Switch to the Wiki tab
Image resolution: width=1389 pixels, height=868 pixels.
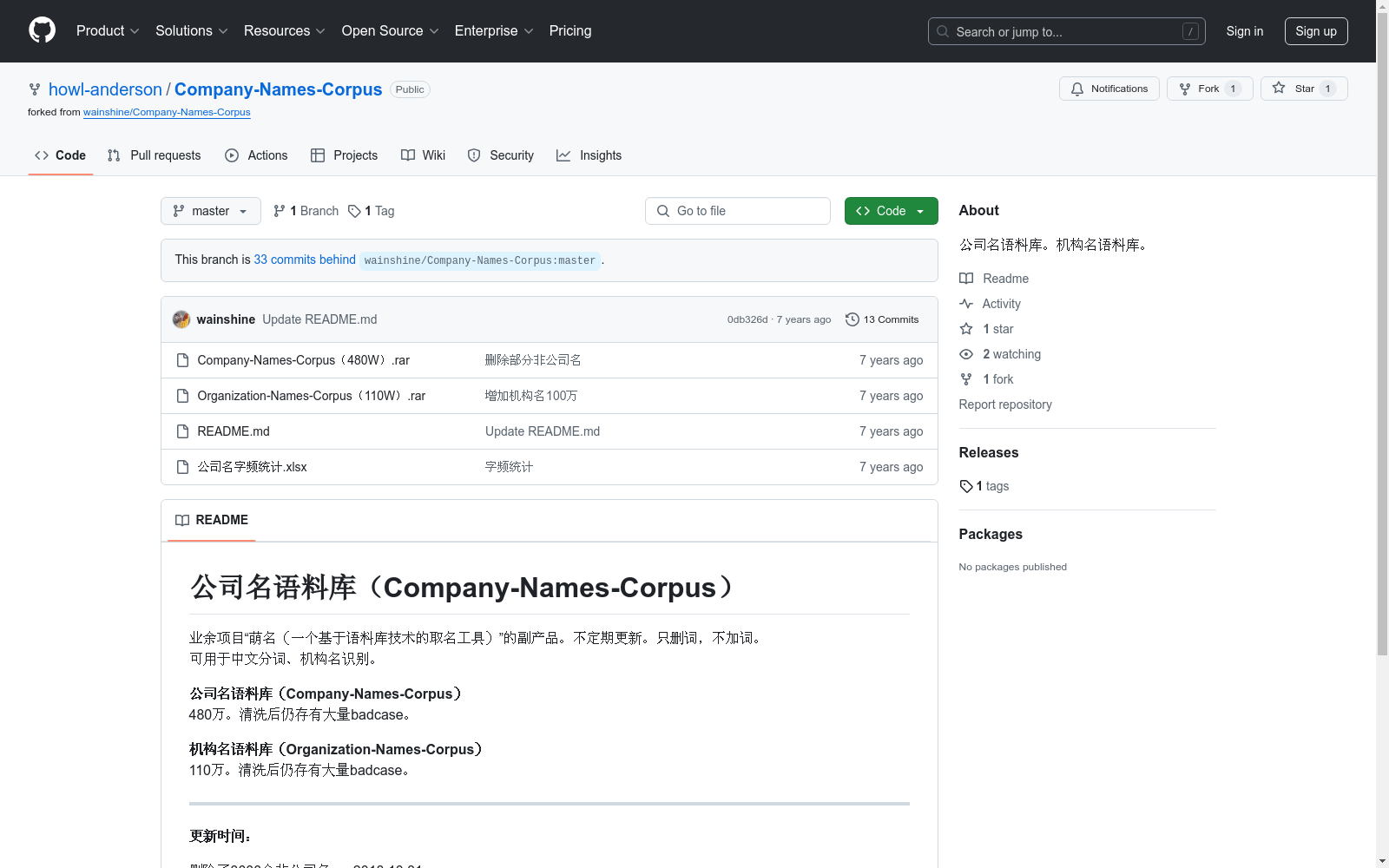[x=423, y=155]
